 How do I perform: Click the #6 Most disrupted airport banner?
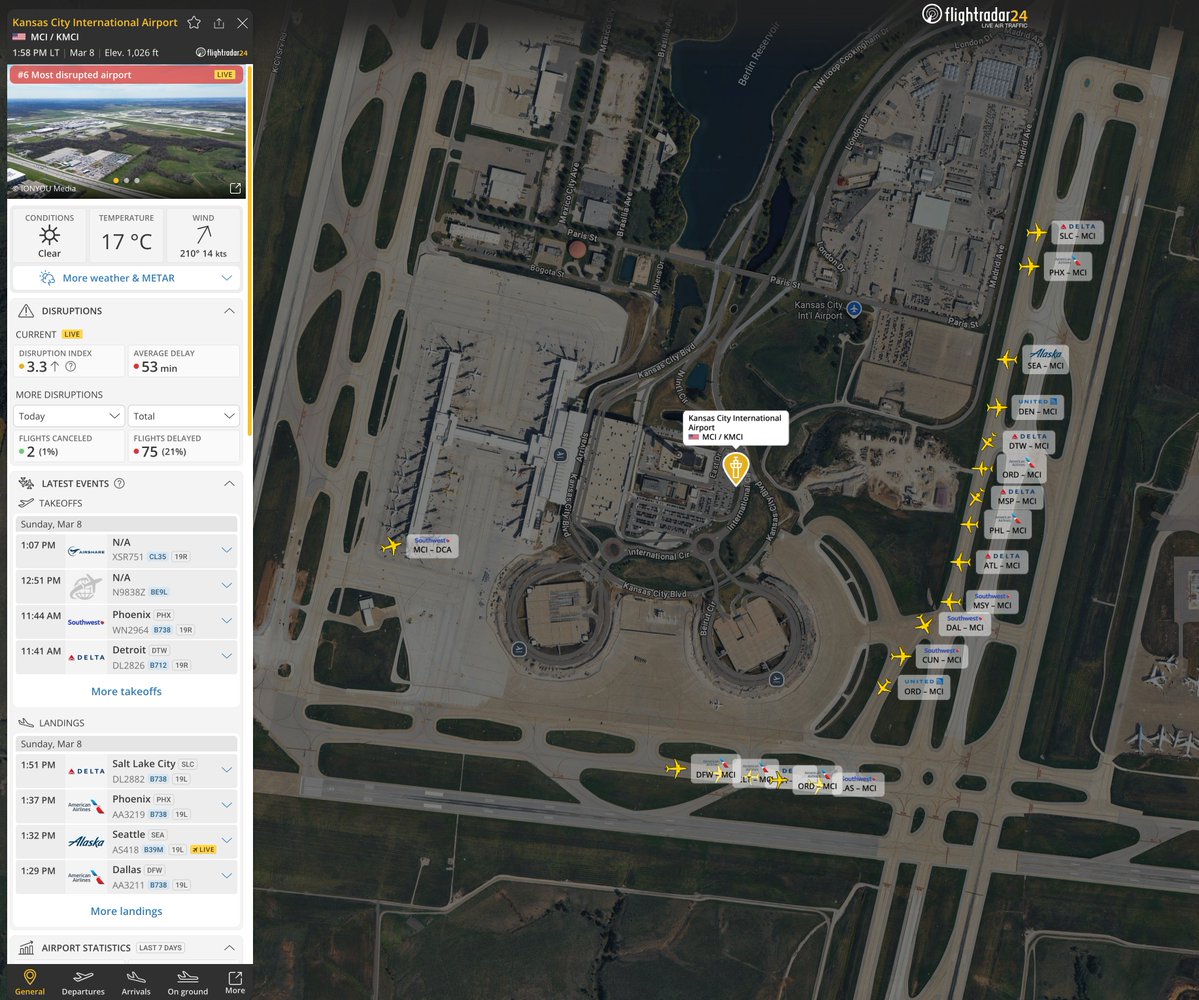[x=127, y=74]
